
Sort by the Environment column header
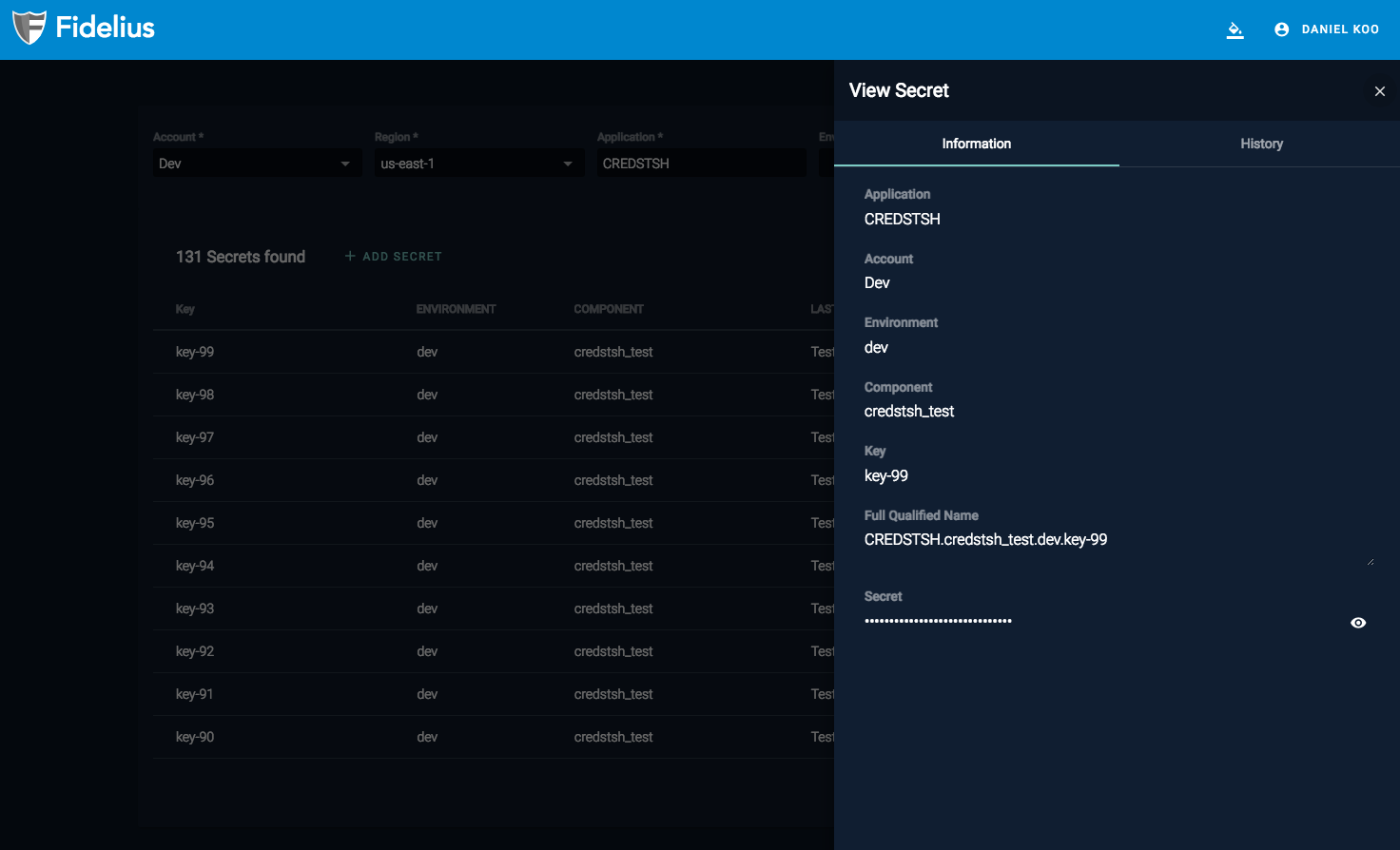pos(456,309)
